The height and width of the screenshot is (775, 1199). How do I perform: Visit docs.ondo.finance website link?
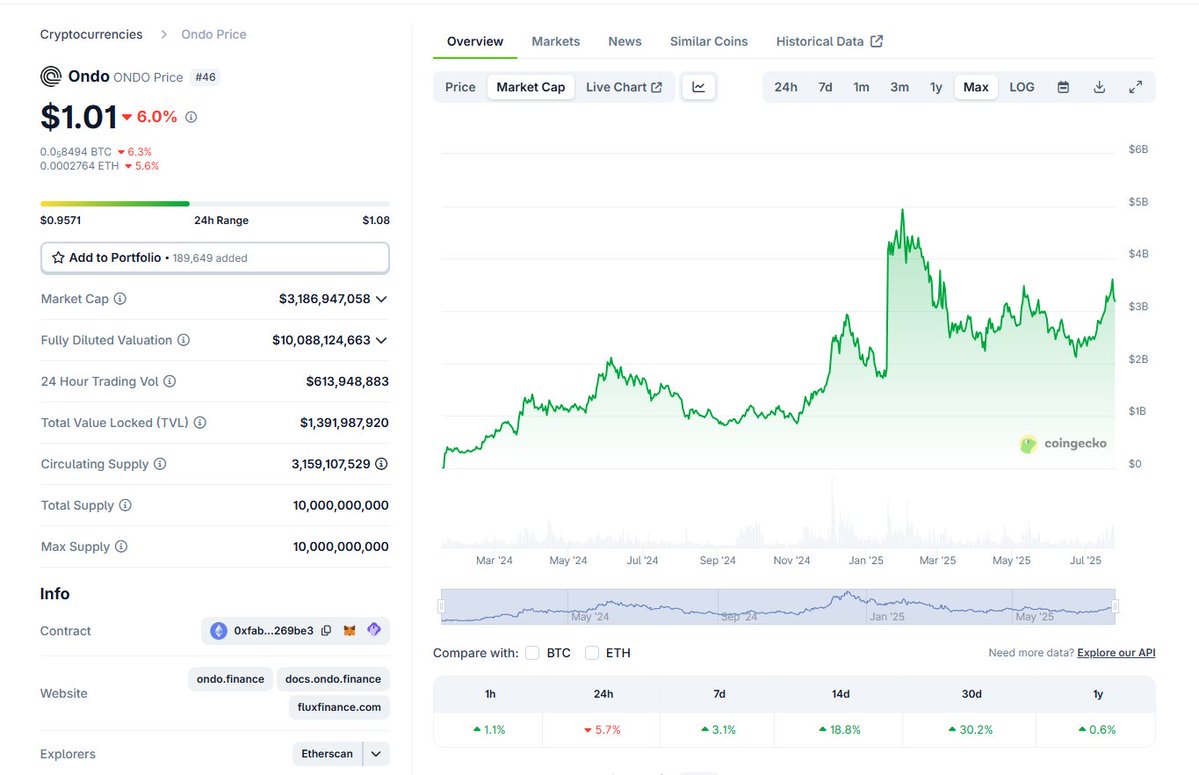point(333,679)
